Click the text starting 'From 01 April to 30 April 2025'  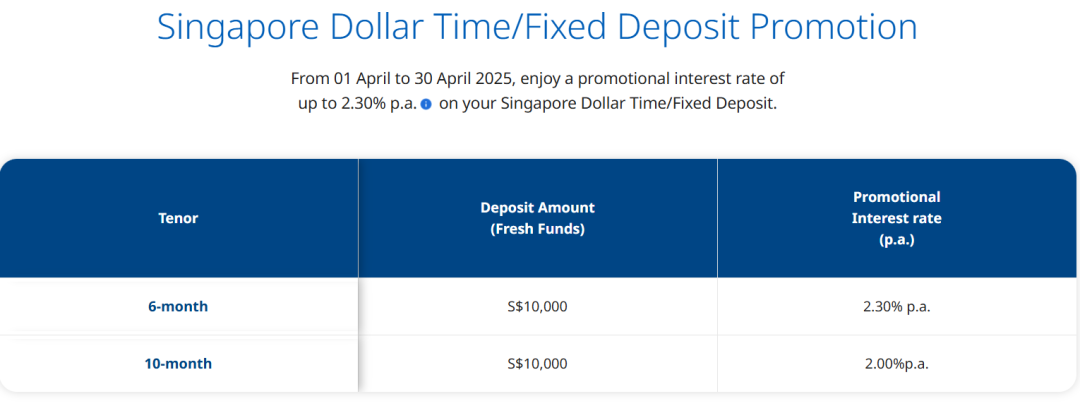tap(537, 79)
